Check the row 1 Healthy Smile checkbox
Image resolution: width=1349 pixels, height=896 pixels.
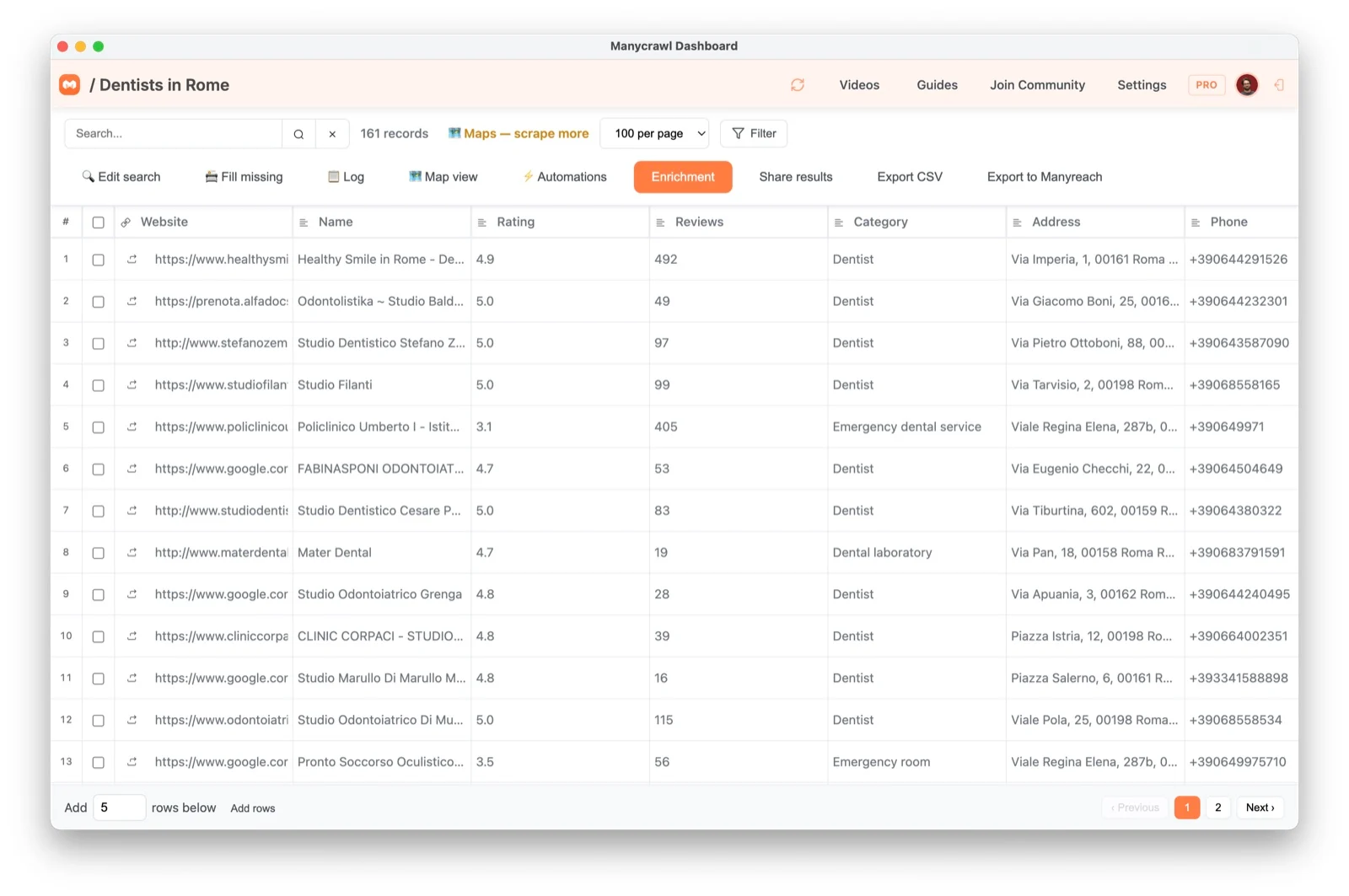point(99,260)
